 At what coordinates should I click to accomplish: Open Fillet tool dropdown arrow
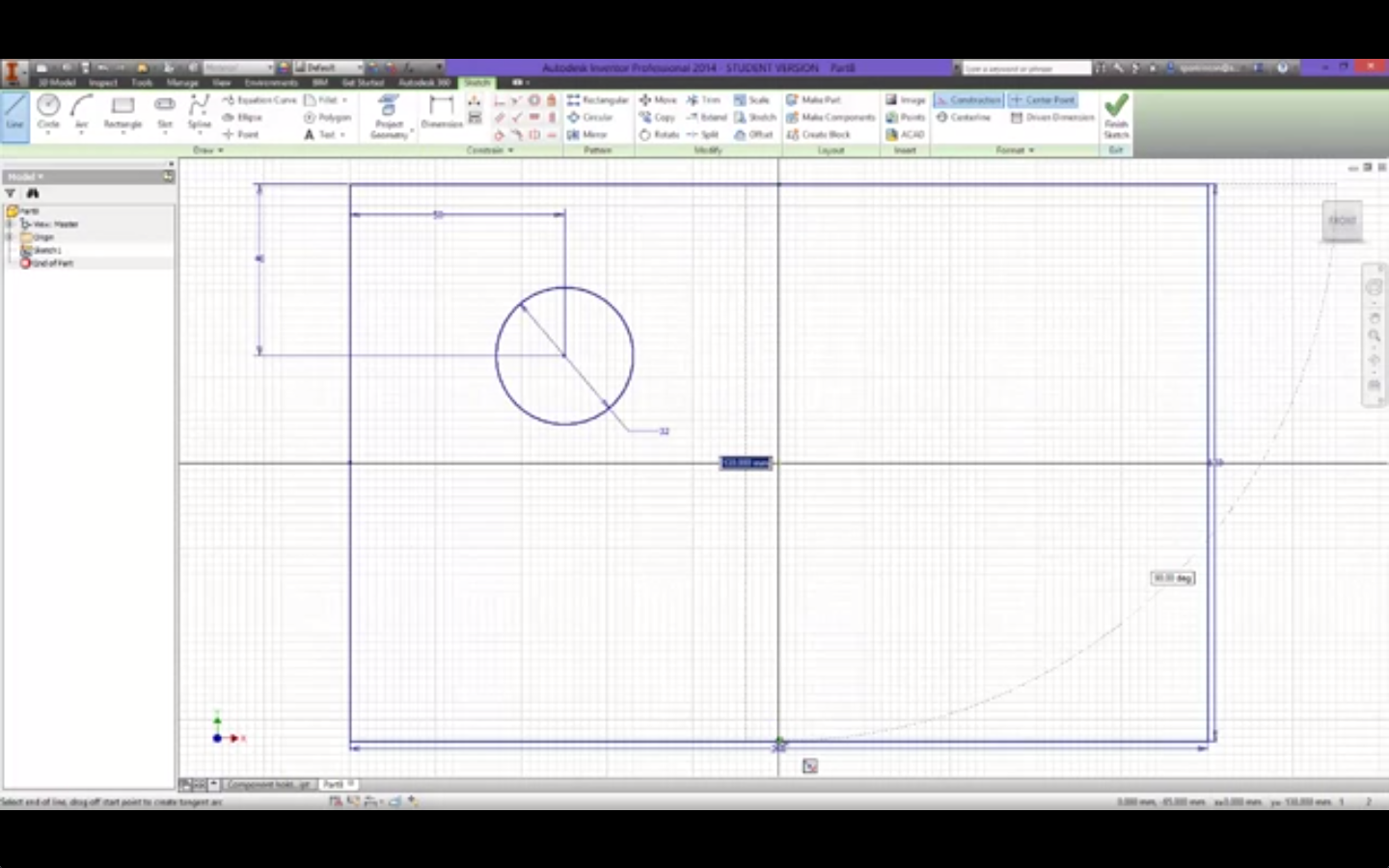(x=344, y=99)
